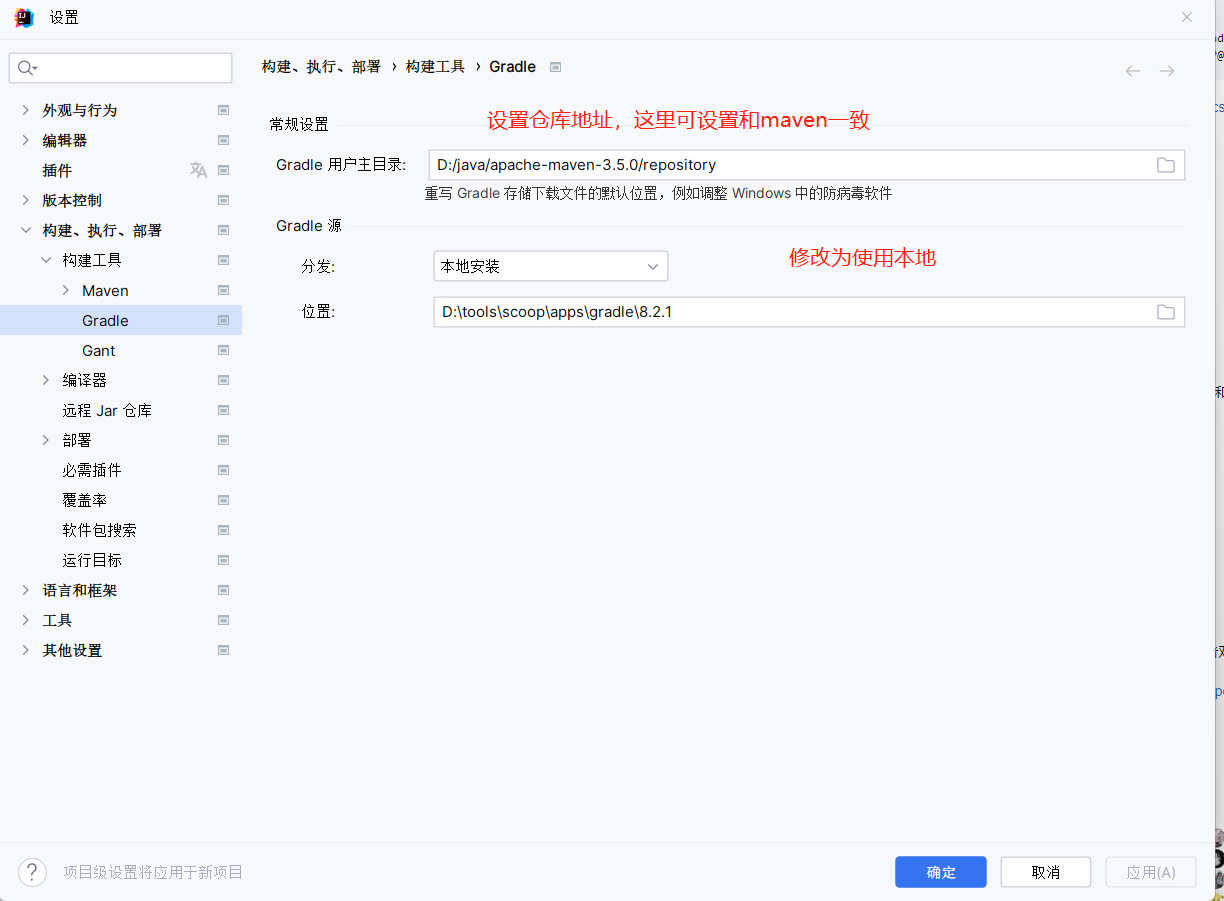Click the search field magnifier icon
Screen dimensions: 1224x901
(26, 68)
